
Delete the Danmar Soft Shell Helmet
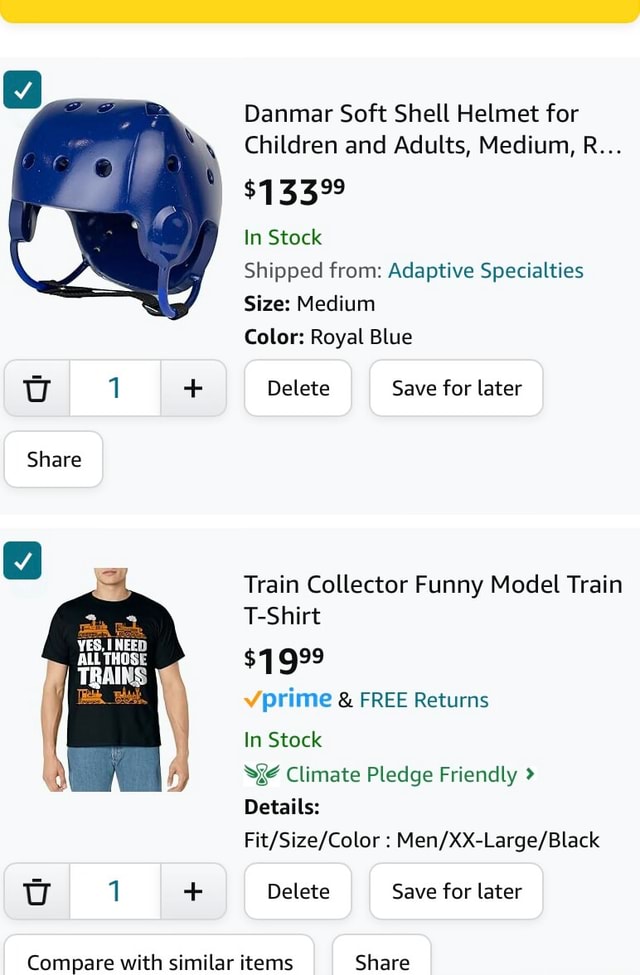(x=298, y=388)
